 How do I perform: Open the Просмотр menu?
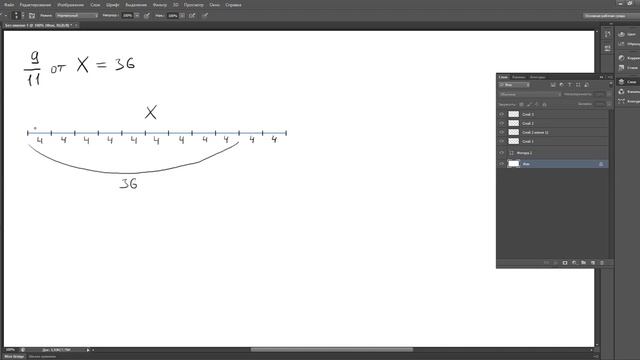point(193,5)
